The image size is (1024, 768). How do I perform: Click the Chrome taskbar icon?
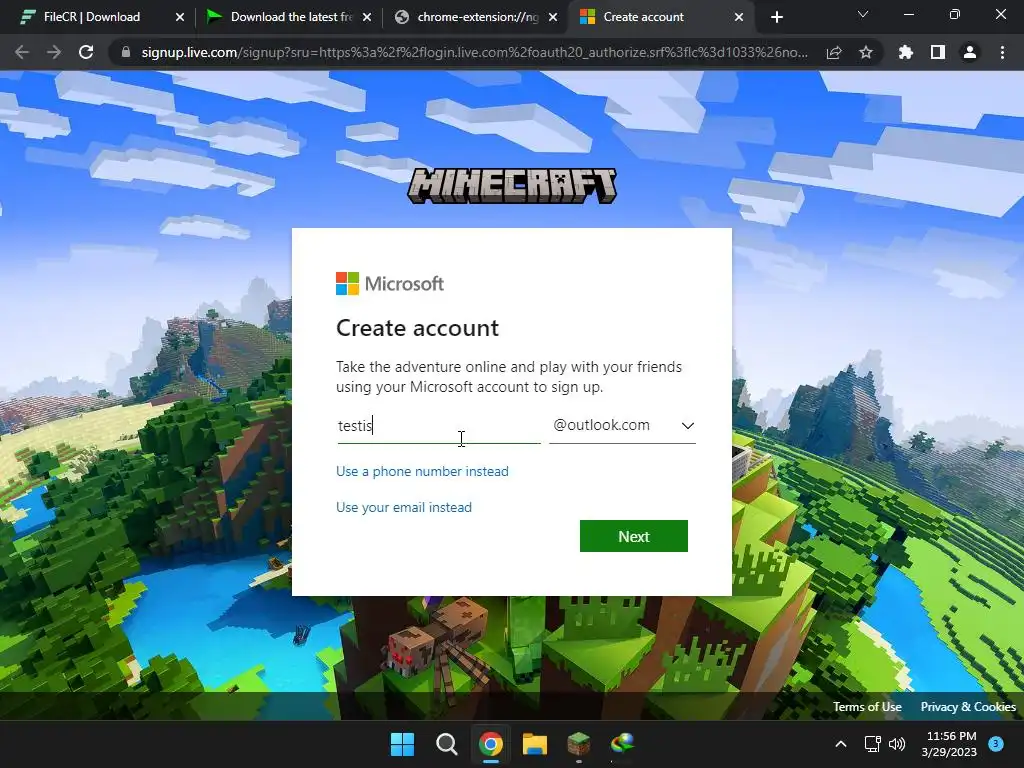pyautogui.click(x=490, y=744)
